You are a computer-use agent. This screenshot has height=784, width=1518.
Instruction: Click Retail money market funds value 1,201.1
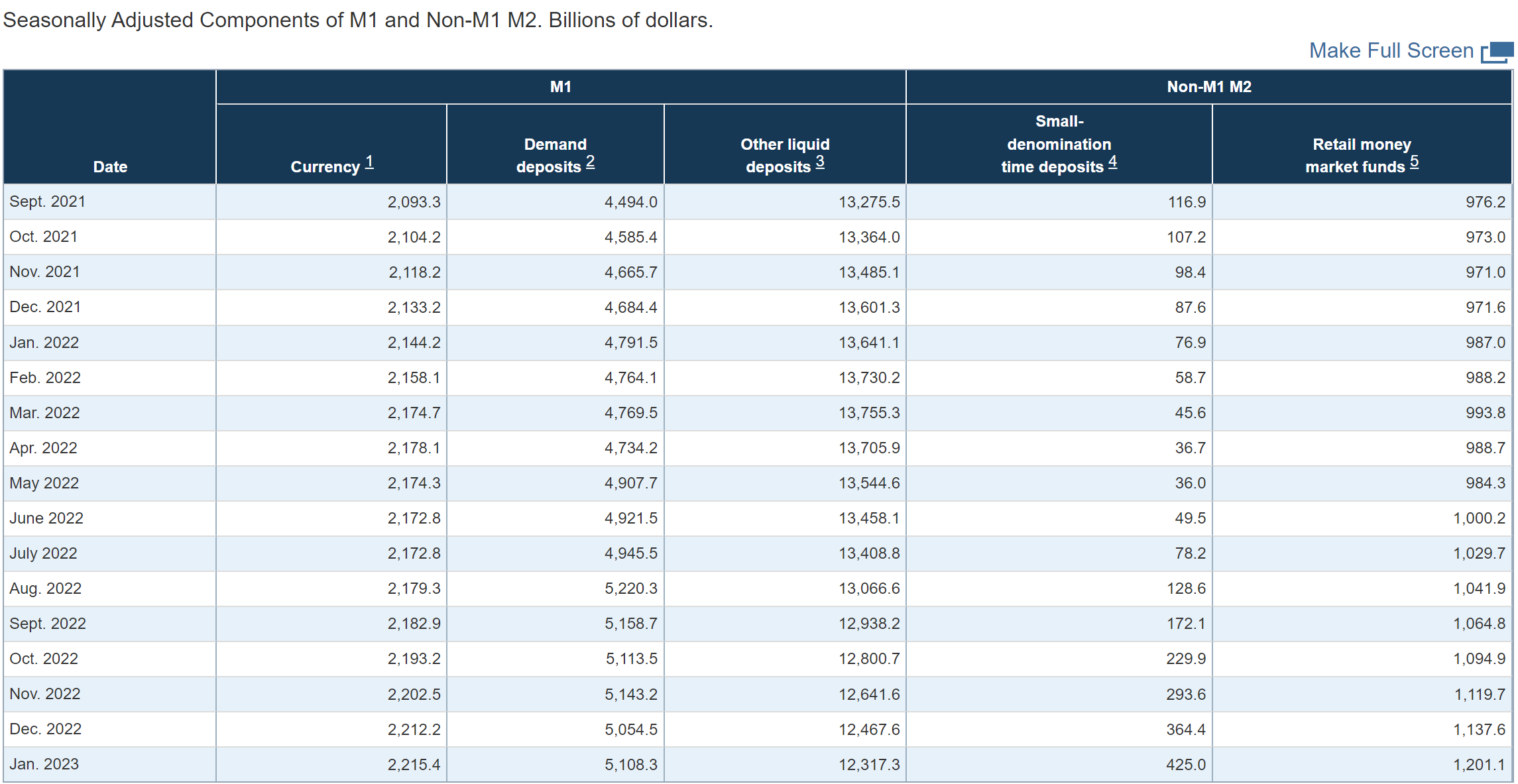pos(1478,765)
